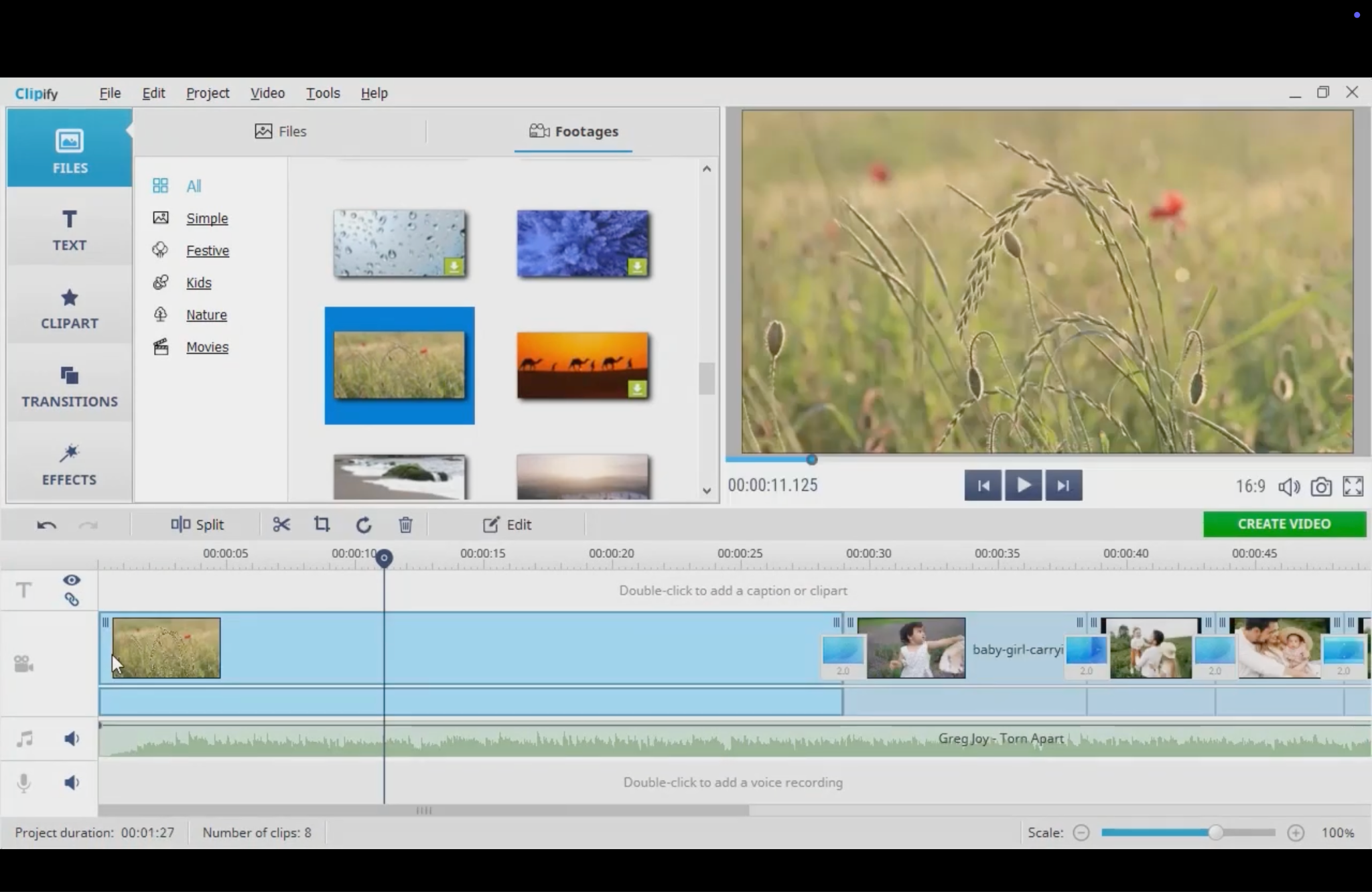Mute the Greg Joy music track
This screenshot has height=892, width=1372.
pos(72,738)
